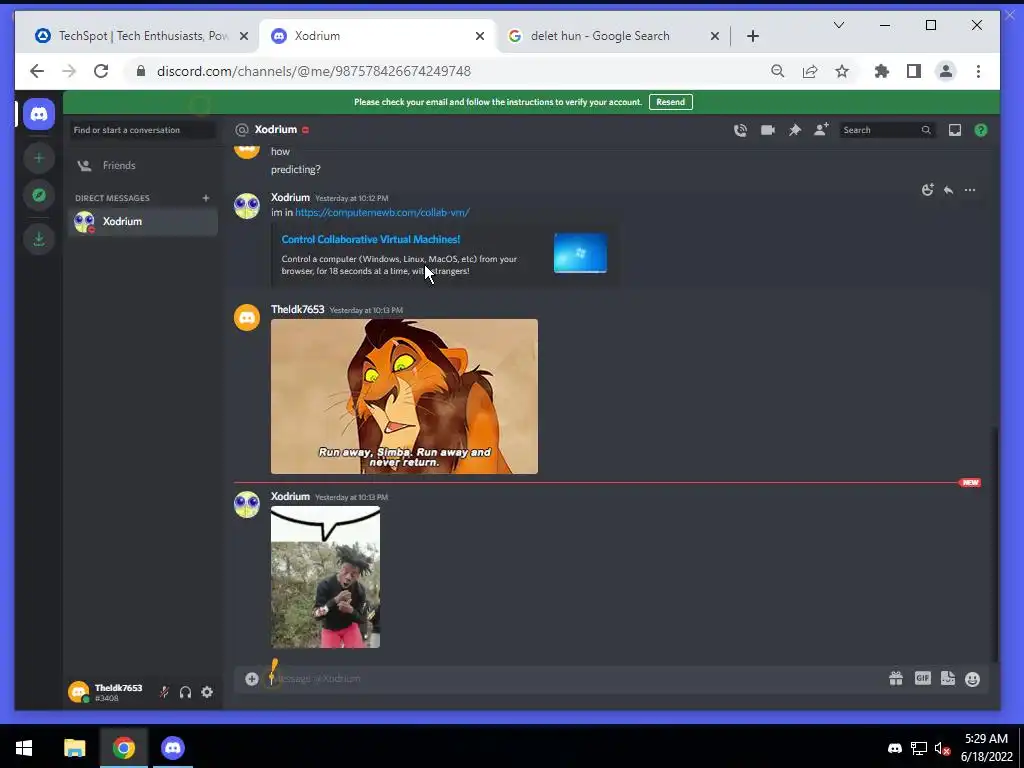Click the discord.com address bar URL
The image size is (1024, 768).
tap(313, 71)
